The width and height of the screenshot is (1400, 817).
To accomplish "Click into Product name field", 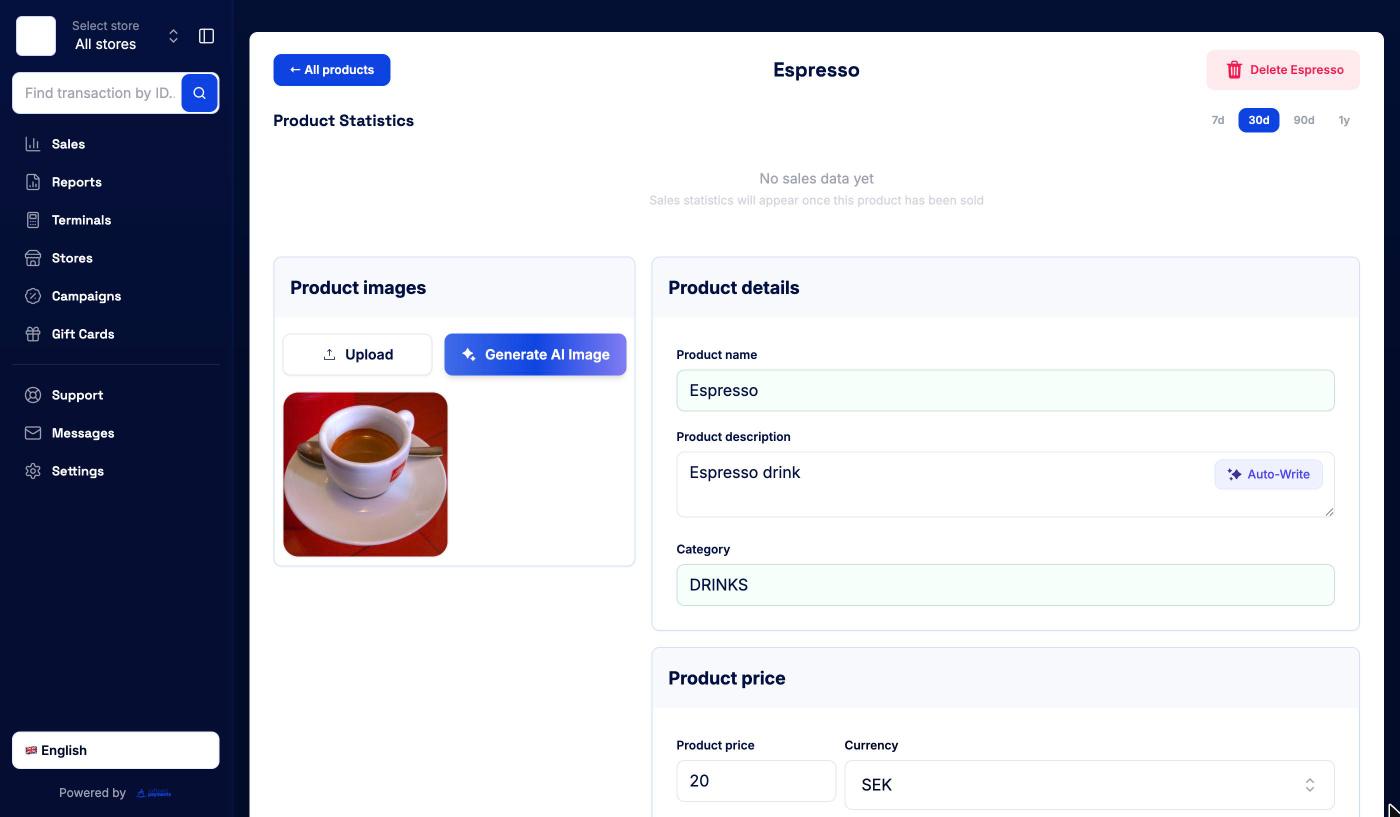I will tap(1006, 391).
